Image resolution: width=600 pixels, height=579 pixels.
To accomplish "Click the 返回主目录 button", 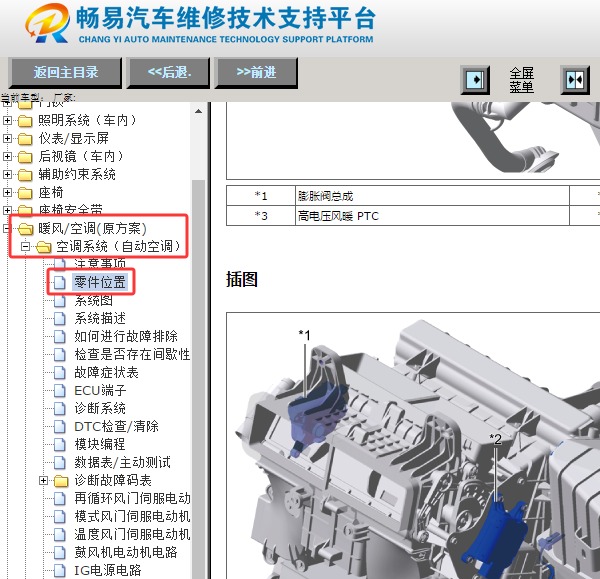I will (65, 73).
